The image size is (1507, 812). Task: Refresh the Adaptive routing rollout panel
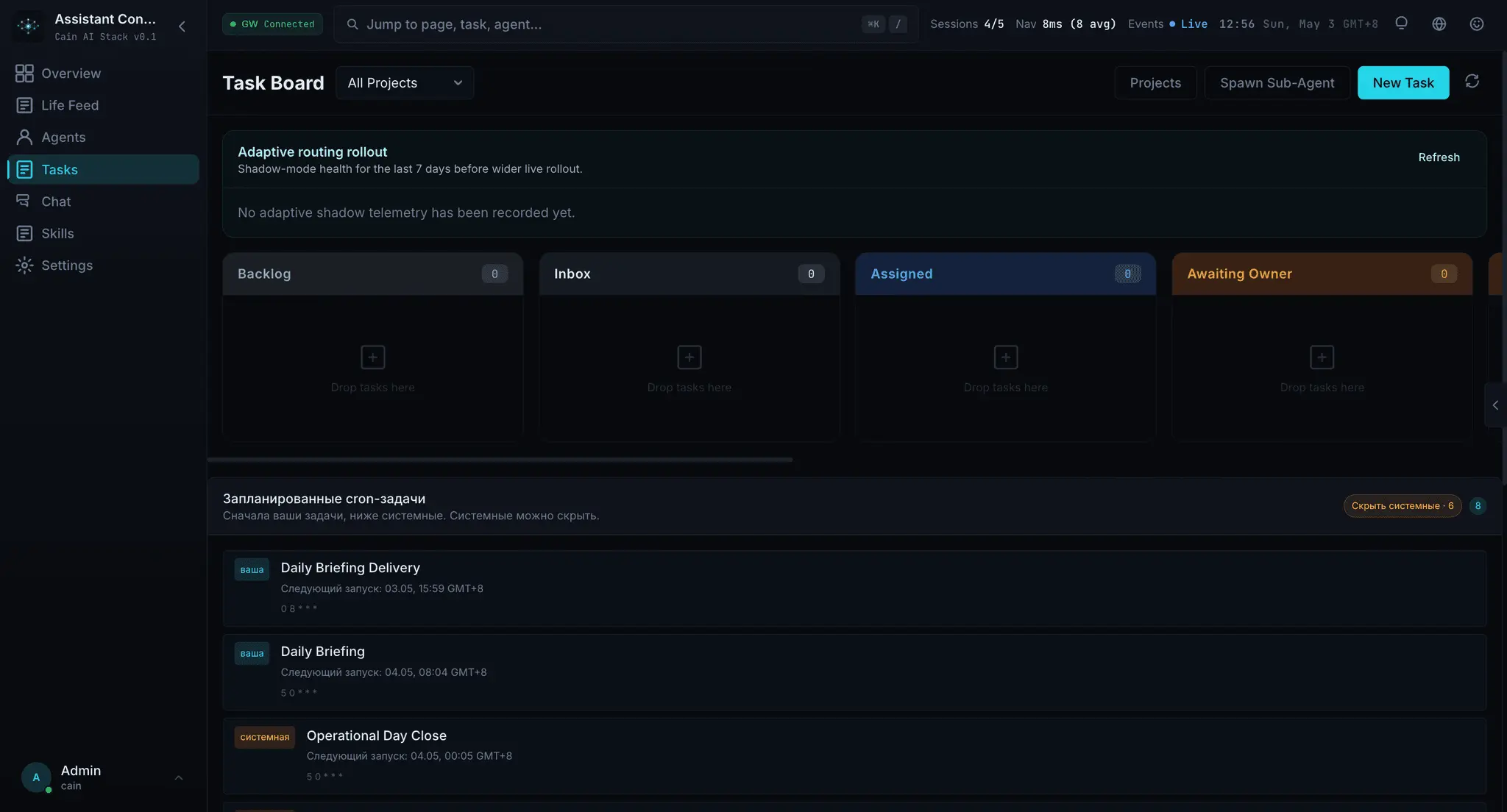(x=1439, y=157)
